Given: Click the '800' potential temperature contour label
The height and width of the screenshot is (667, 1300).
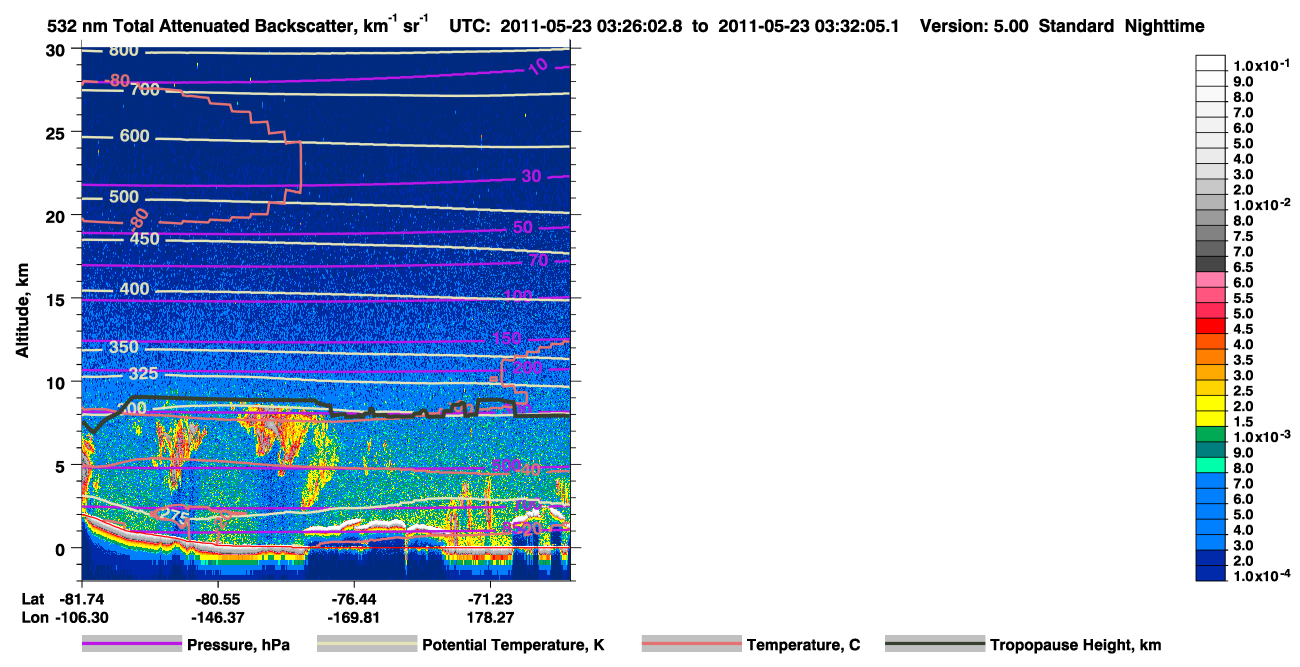Looking at the screenshot, I should point(123,51).
